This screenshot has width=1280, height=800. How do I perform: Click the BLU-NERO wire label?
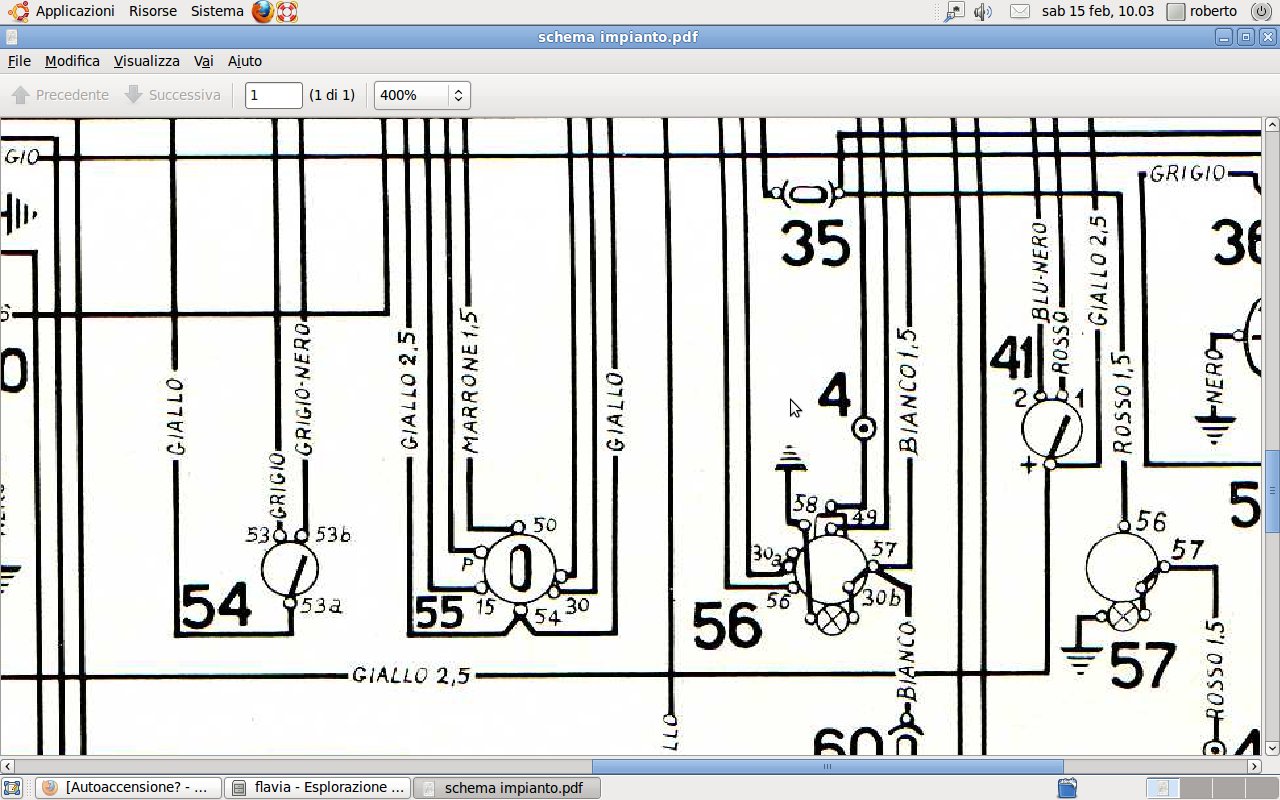click(x=1040, y=271)
